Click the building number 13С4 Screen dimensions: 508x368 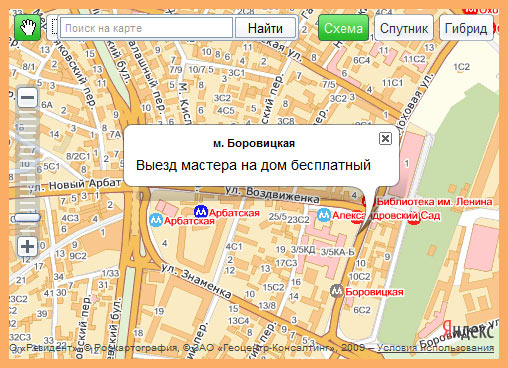tap(238, 321)
